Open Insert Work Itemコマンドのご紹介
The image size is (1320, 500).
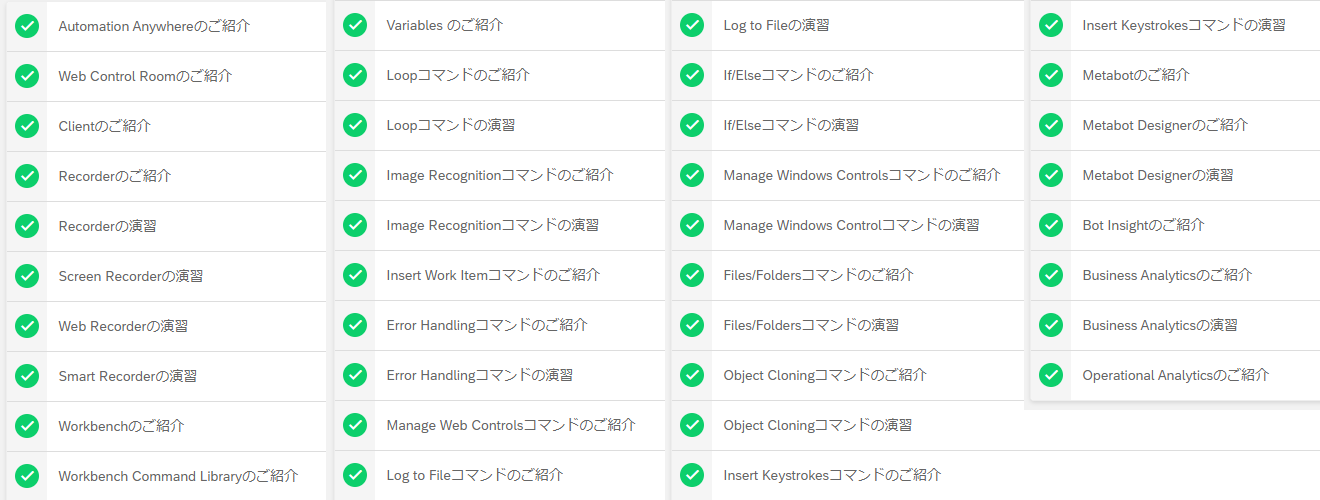pyautogui.click(x=500, y=275)
